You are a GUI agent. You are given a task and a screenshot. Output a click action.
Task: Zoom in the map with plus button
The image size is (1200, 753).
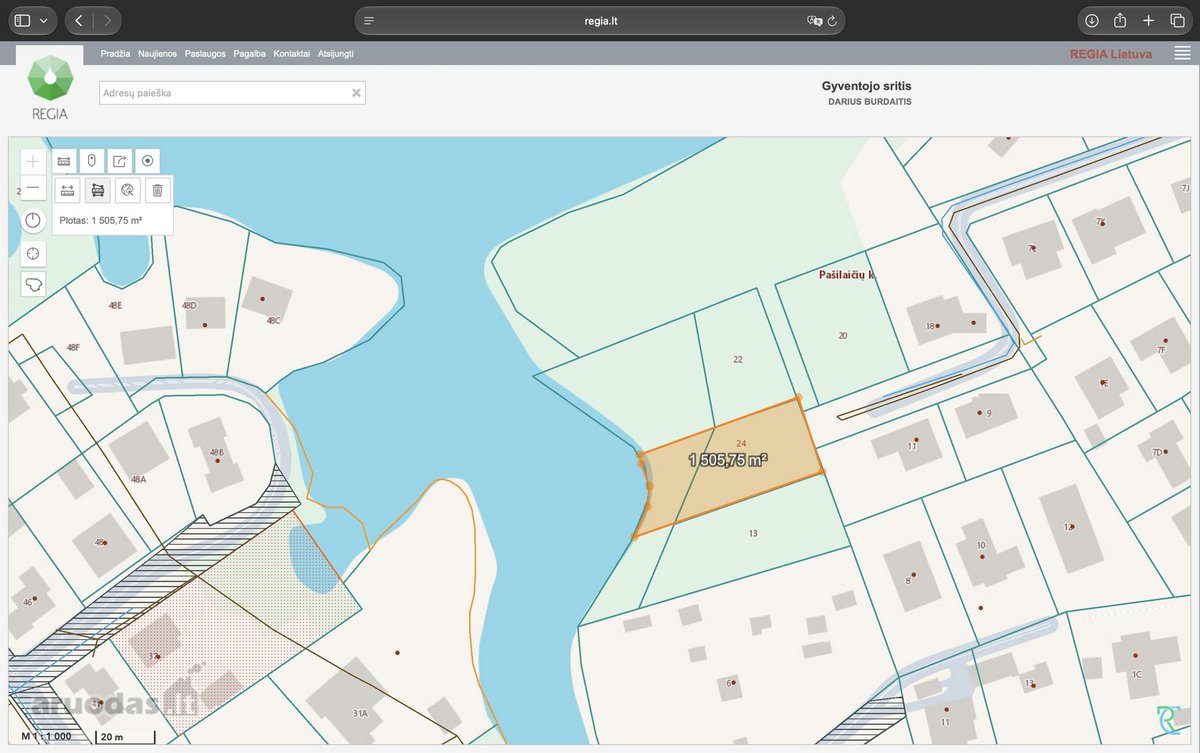pos(34,161)
